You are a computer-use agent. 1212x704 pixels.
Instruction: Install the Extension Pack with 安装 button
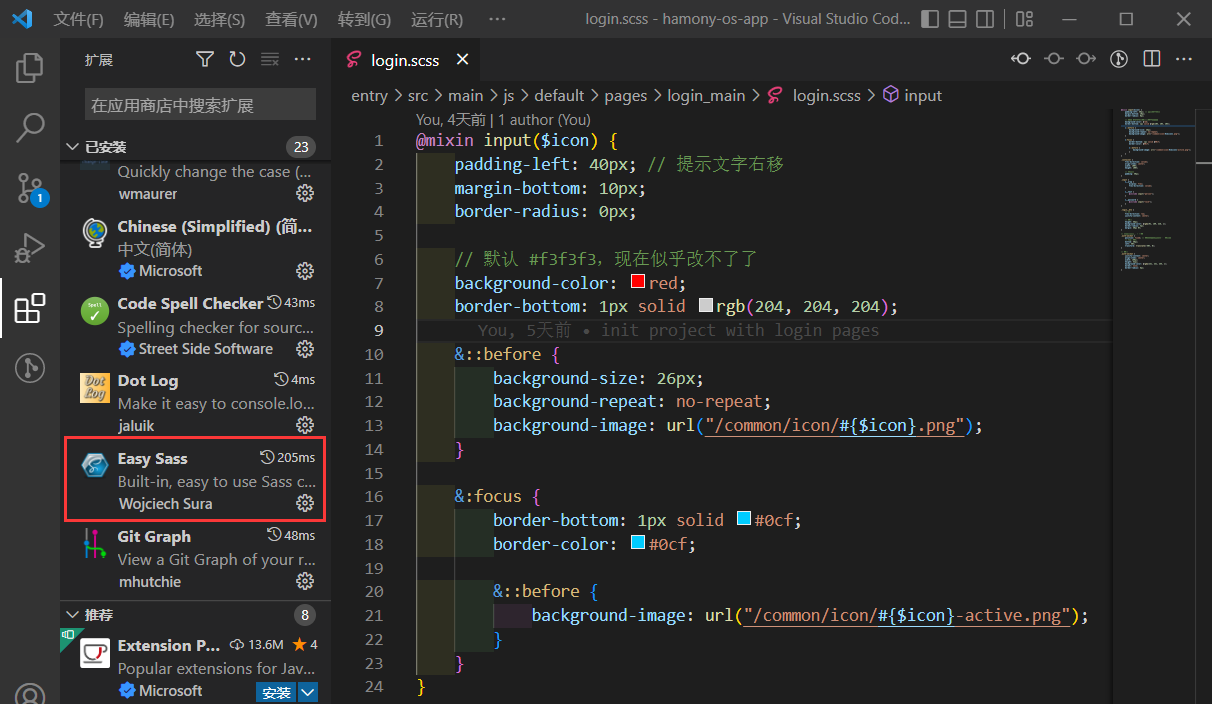(276, 692)
